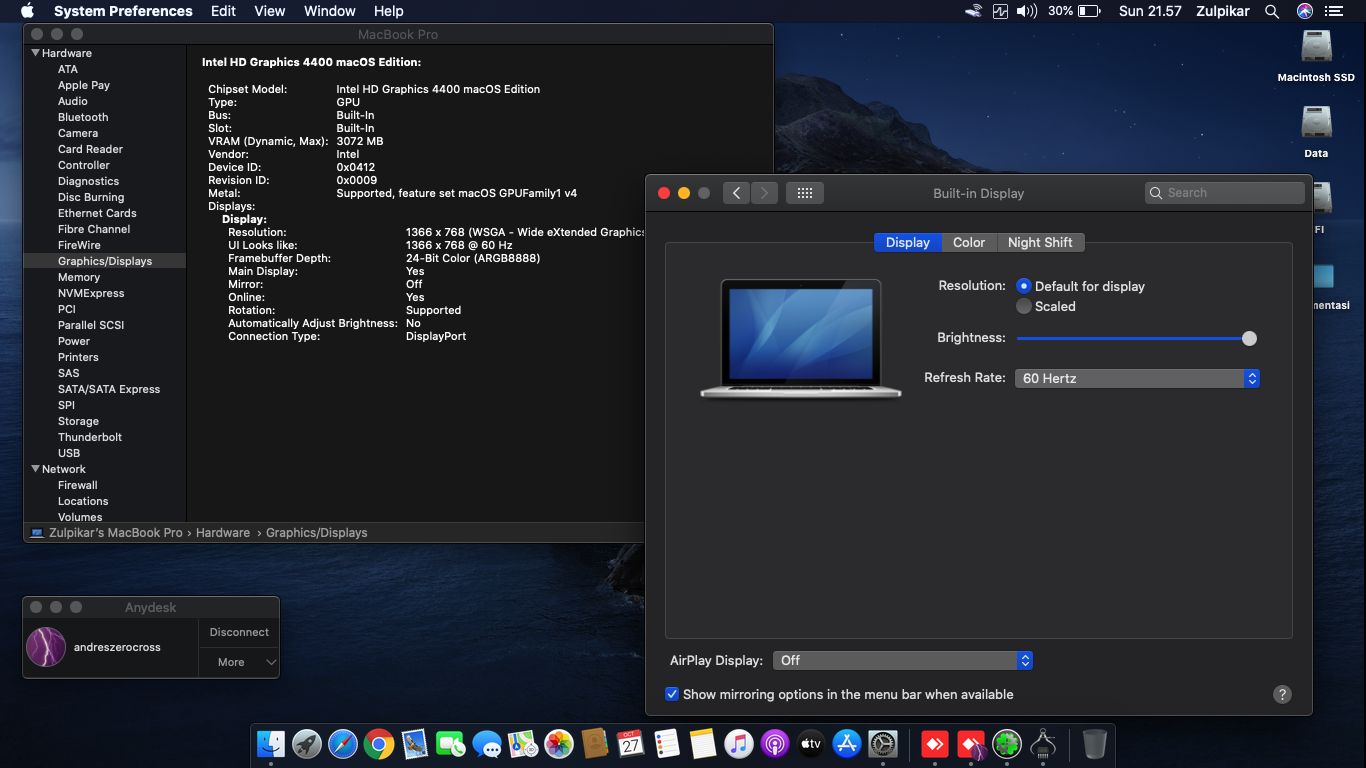Switch to the Color tab

point(968,242)
